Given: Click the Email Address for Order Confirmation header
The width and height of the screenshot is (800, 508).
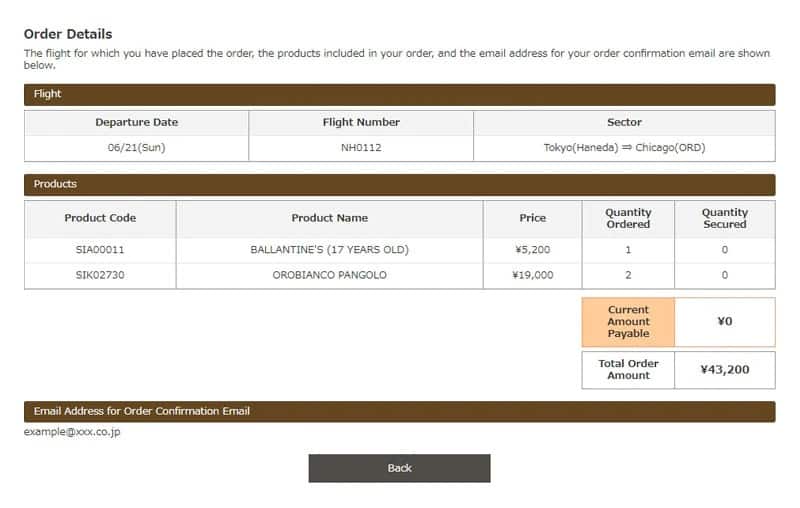Looking at the screenshot, I should (x=399, y=411).
